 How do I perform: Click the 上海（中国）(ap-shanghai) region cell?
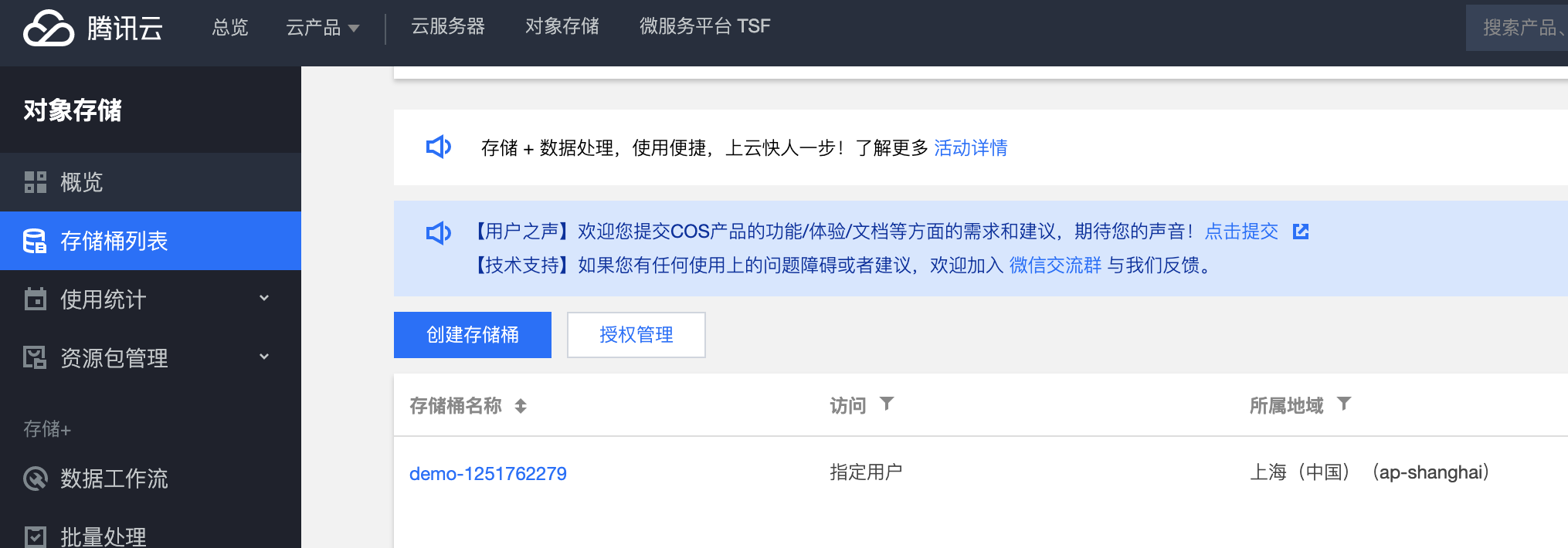point(1369,472)
